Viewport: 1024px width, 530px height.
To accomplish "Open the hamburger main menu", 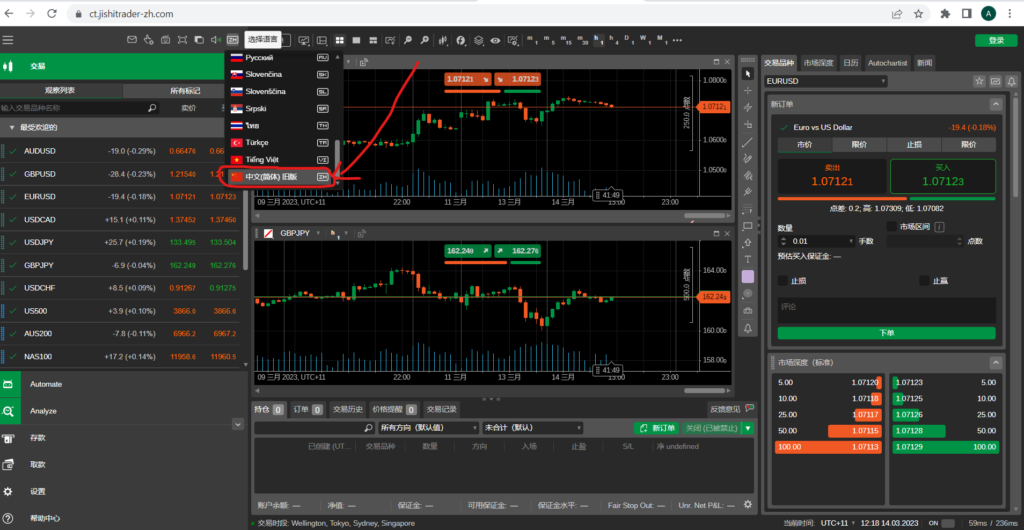I will tap(8, 40).
